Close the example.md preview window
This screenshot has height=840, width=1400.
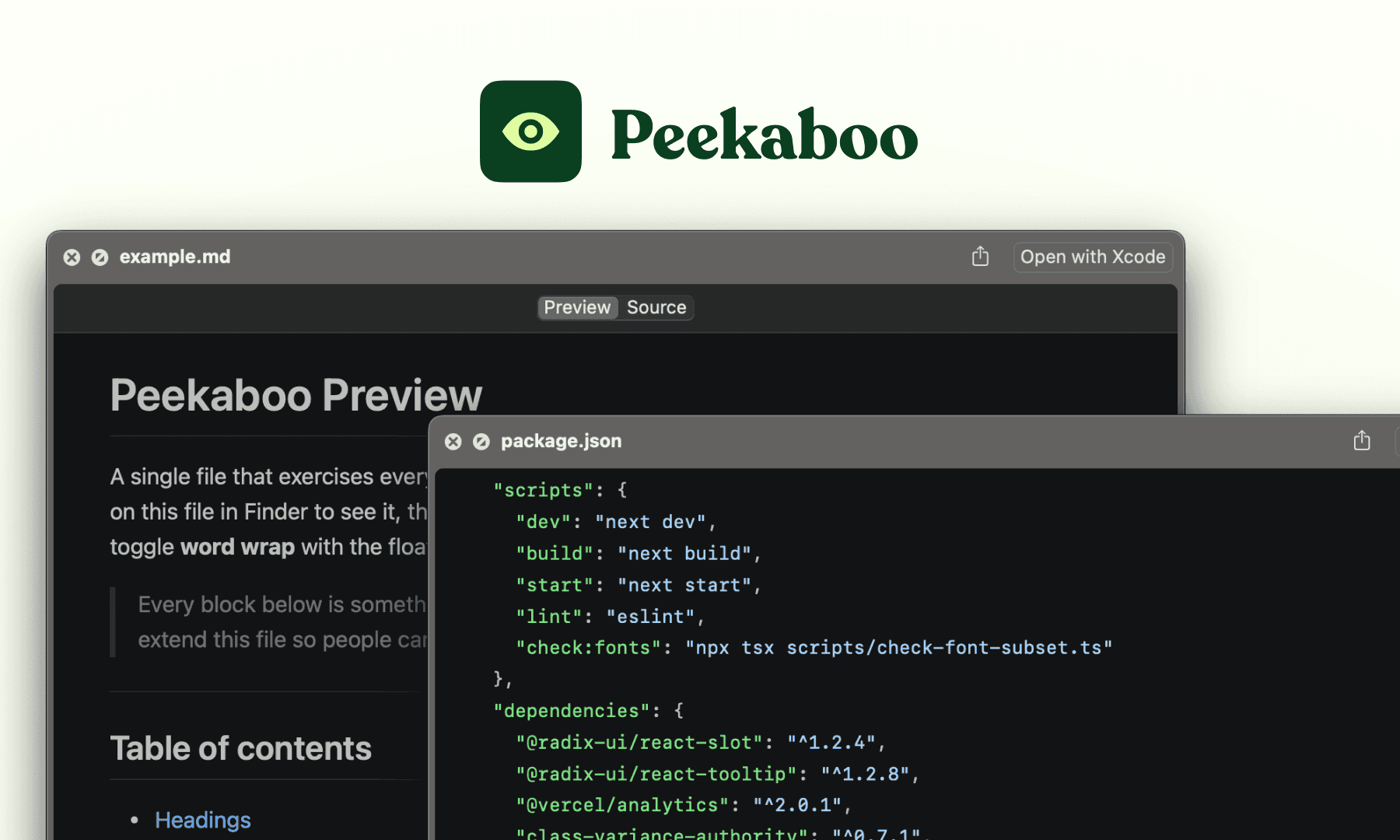coord(72,257)
